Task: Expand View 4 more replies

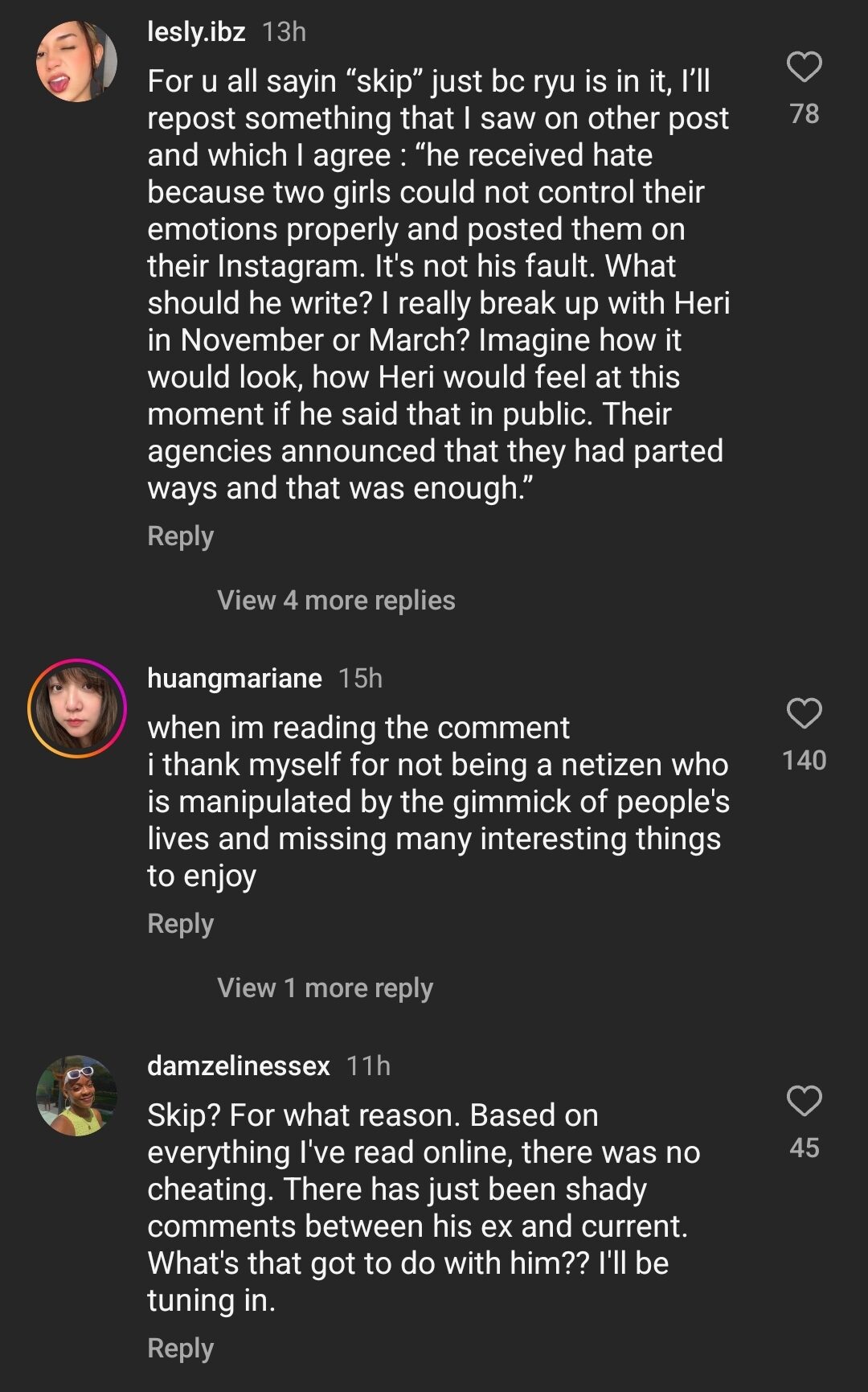Action: (x=336, y=600)
